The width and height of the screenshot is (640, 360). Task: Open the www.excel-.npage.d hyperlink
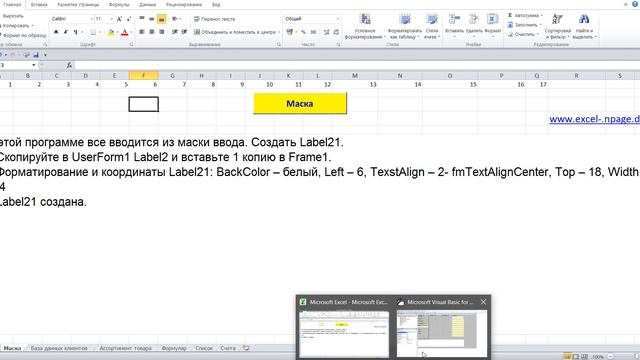click(594, 119)
